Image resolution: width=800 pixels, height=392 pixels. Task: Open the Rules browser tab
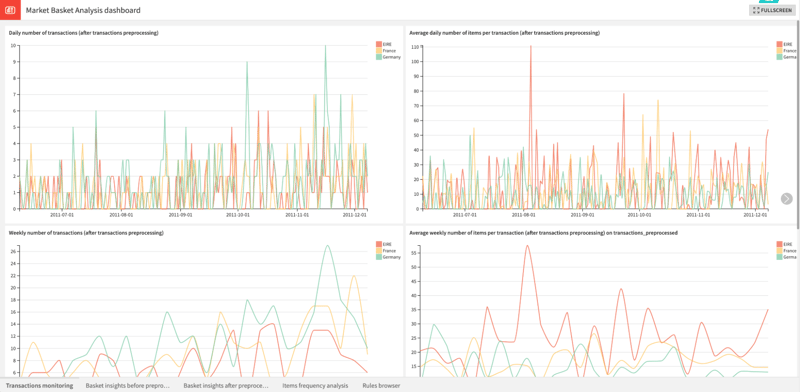(381, 386)
